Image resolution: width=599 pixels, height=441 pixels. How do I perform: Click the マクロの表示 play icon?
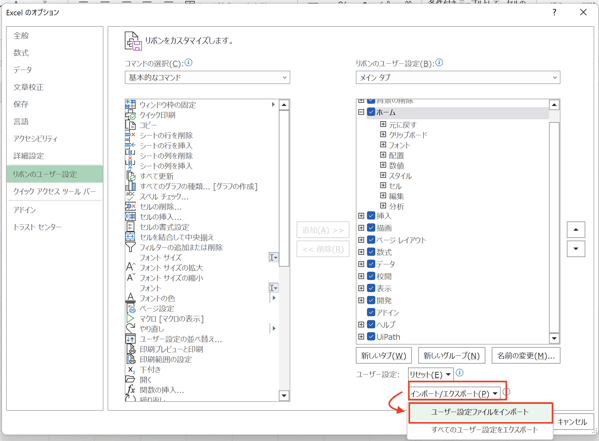(x=131, y=318)
